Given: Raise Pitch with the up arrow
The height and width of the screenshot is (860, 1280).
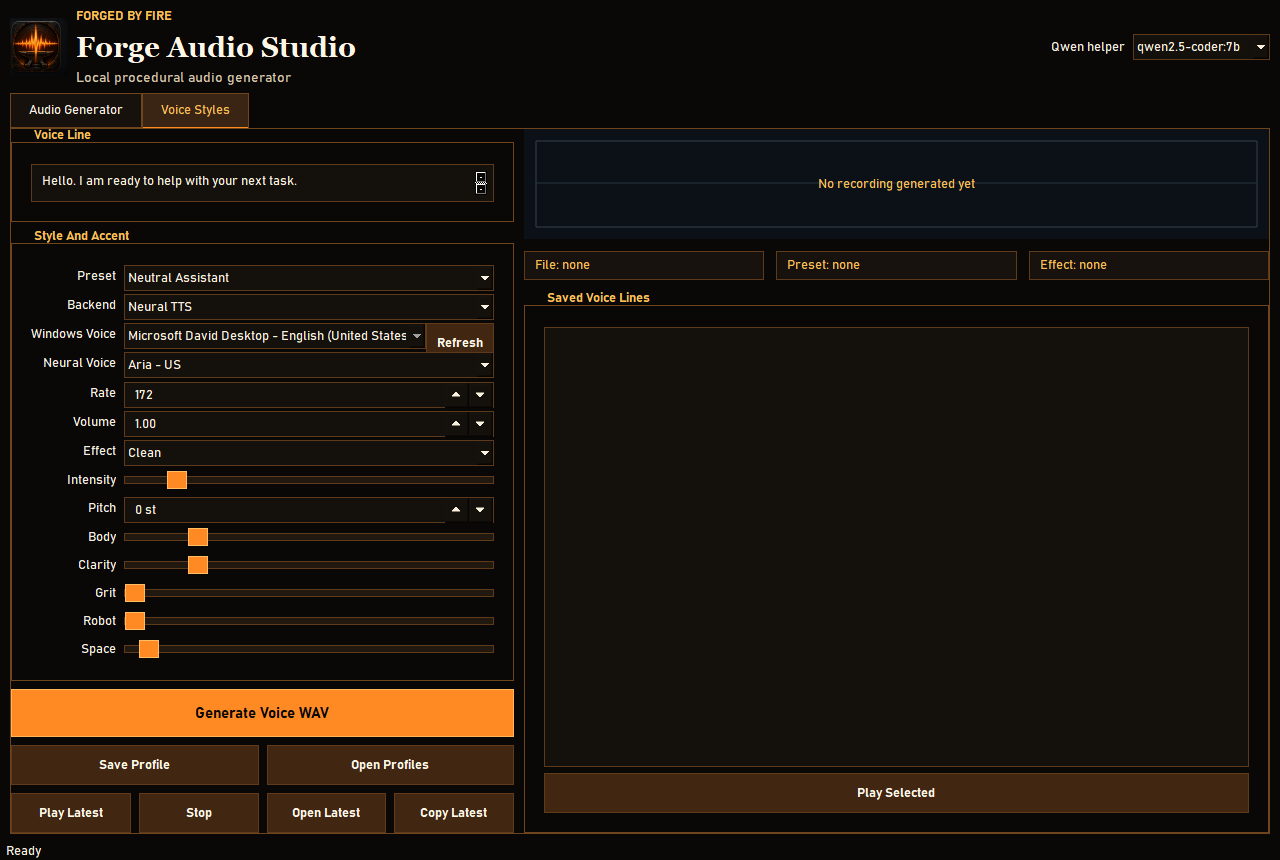Looking at the screenshot, I should click(x=456, y=510).
